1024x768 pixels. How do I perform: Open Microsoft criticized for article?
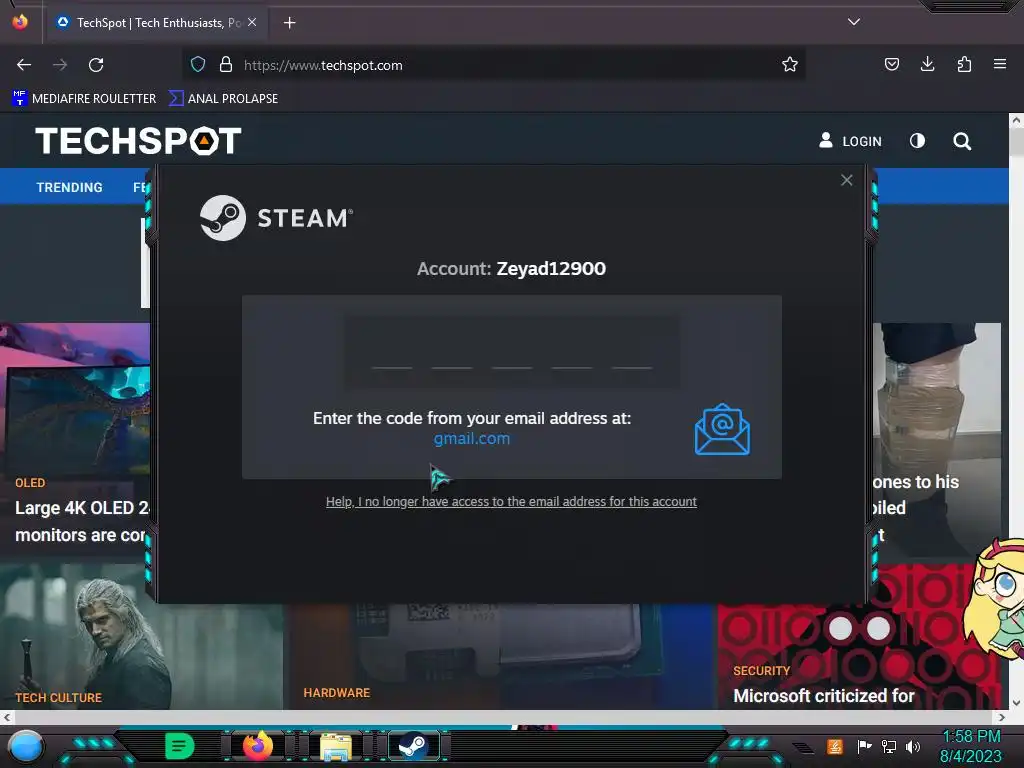[x=824, y=696]
